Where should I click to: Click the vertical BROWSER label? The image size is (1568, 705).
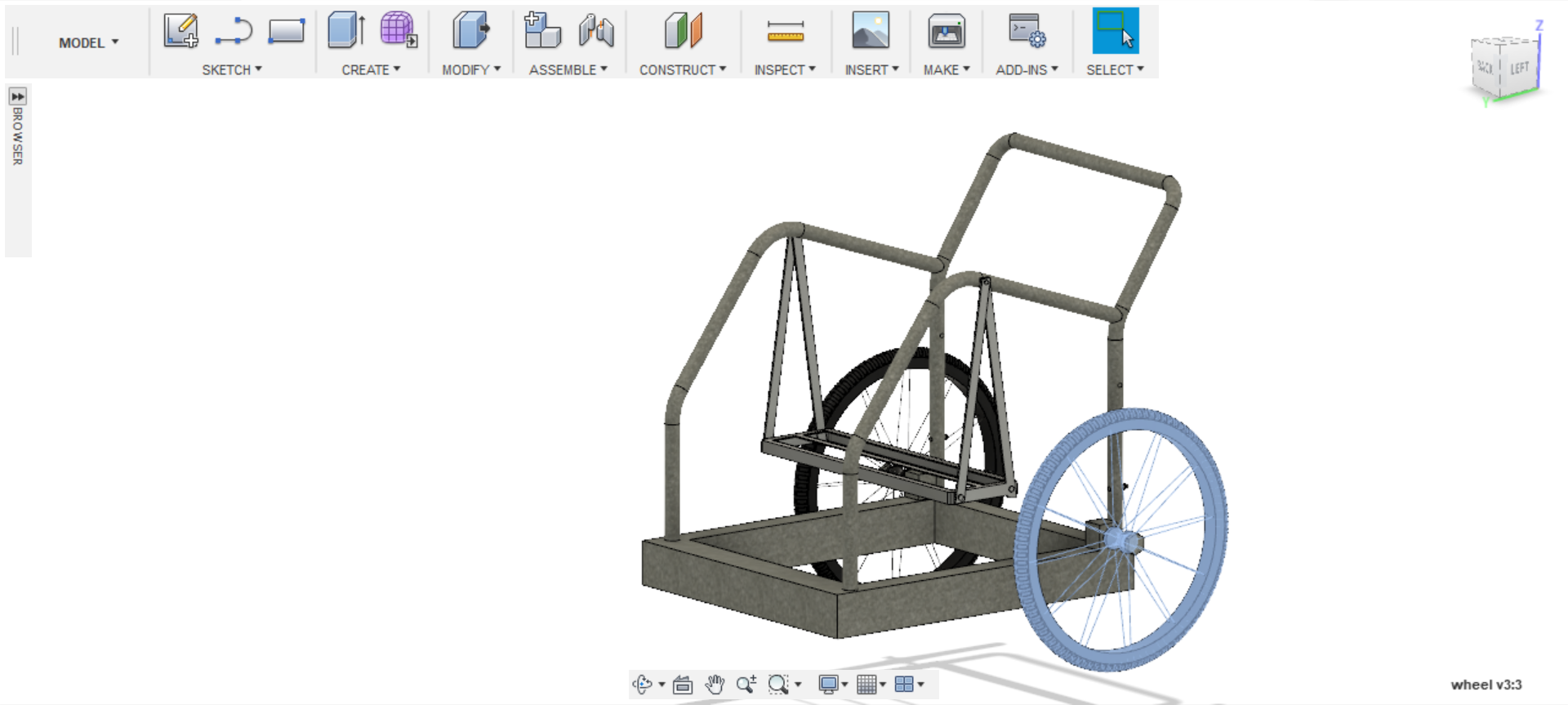pos(17,136)
